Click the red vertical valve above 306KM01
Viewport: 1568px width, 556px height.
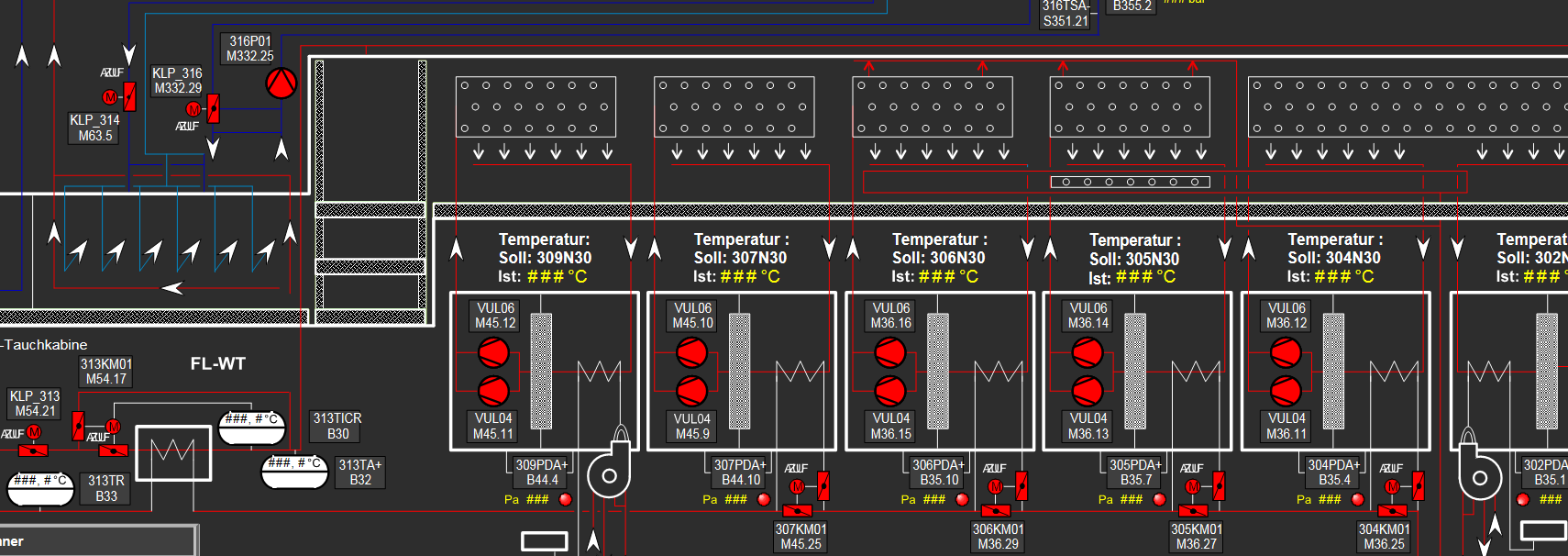coord(1021,486)
